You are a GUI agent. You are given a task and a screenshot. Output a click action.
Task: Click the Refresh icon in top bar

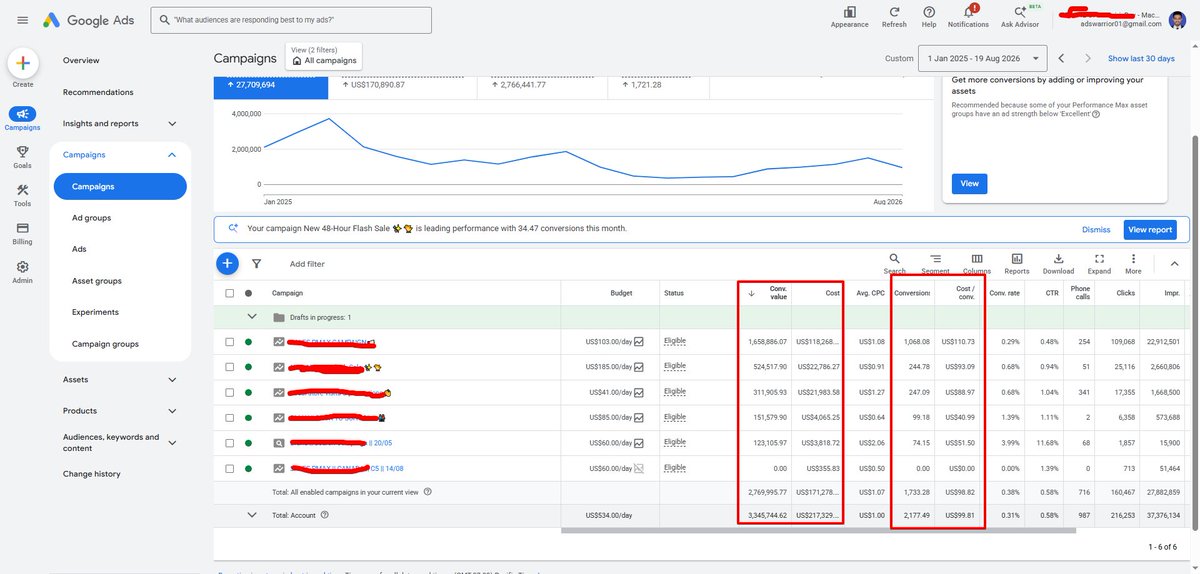pos(894,12)
